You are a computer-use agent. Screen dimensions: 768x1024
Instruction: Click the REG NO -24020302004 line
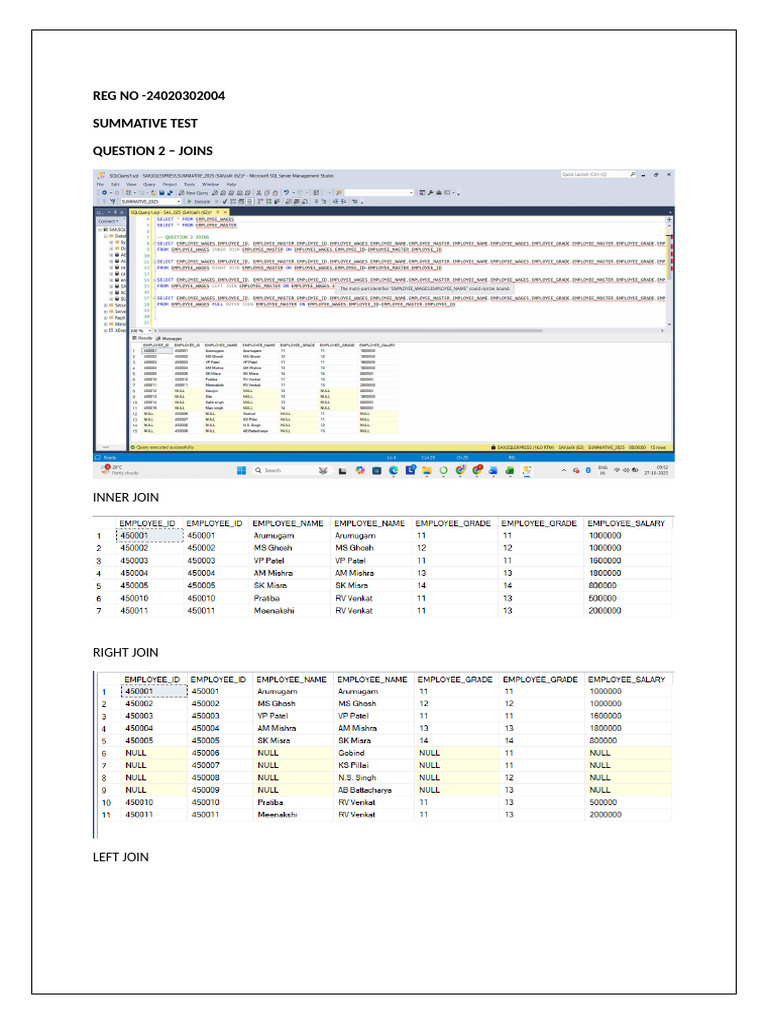(x=159, y=96)
